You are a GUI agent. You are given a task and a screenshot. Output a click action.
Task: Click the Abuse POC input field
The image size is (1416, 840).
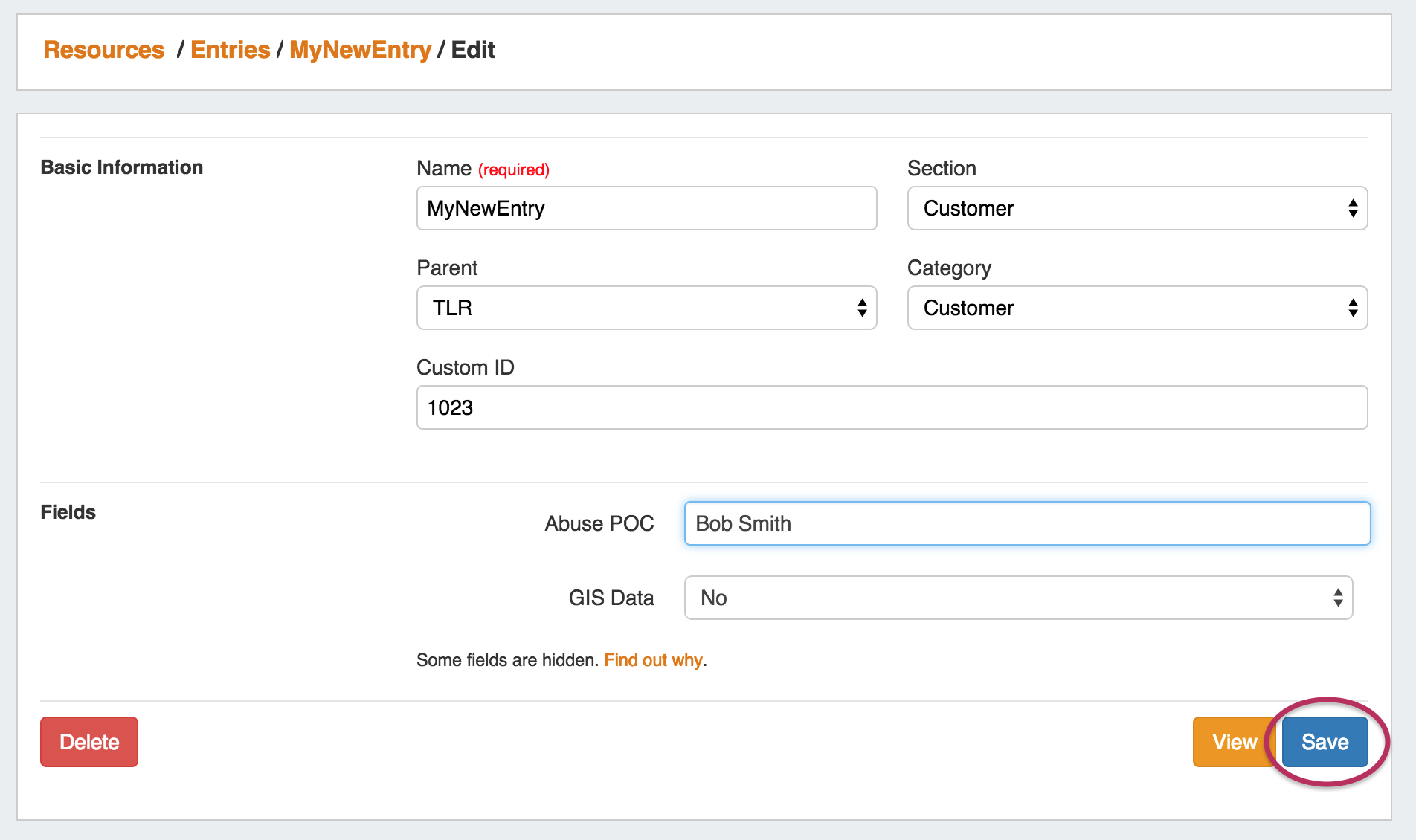1026,523
